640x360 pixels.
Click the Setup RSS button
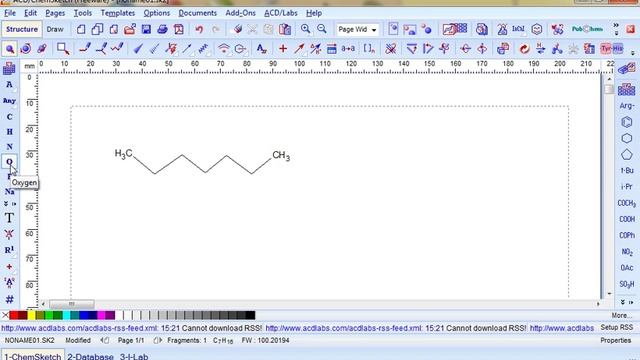pos(616,328)
